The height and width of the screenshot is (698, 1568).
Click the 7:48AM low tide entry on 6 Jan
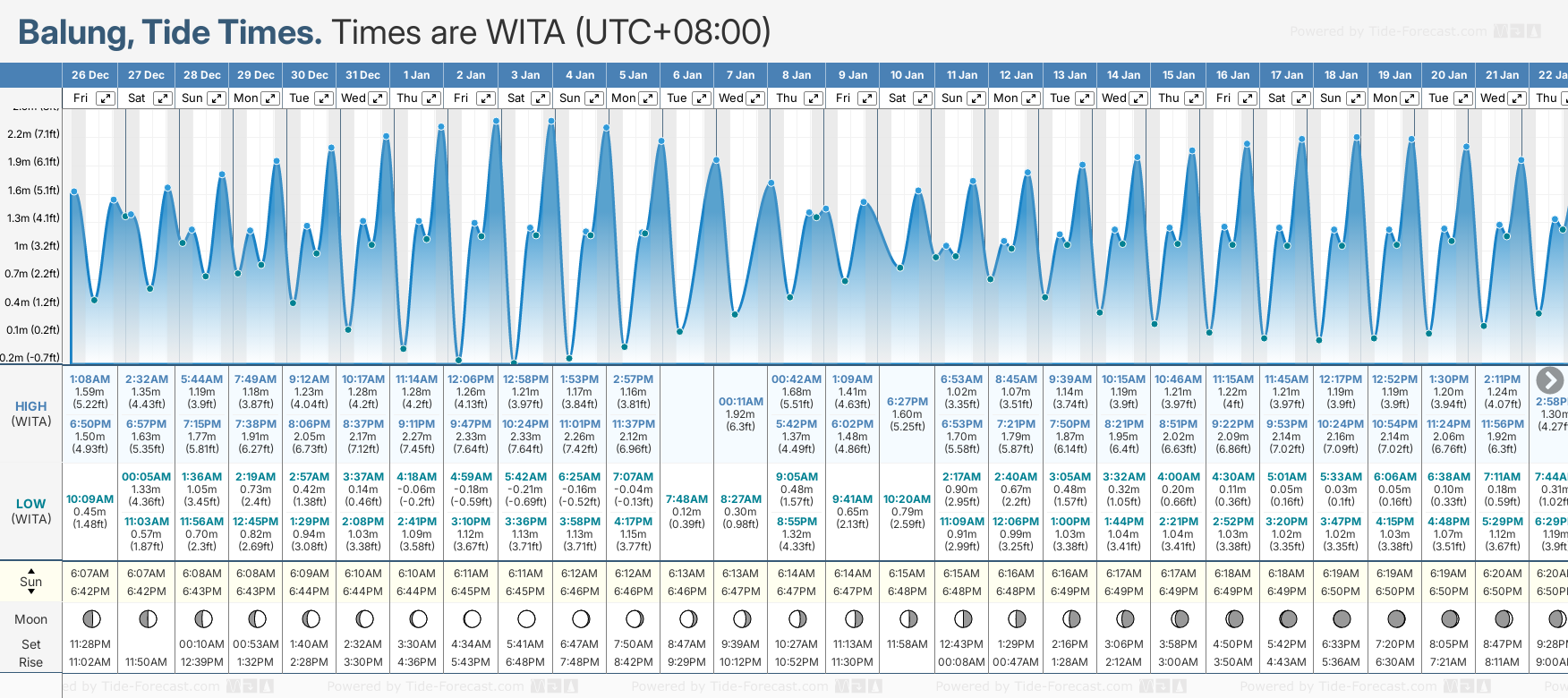click(687, 499)
